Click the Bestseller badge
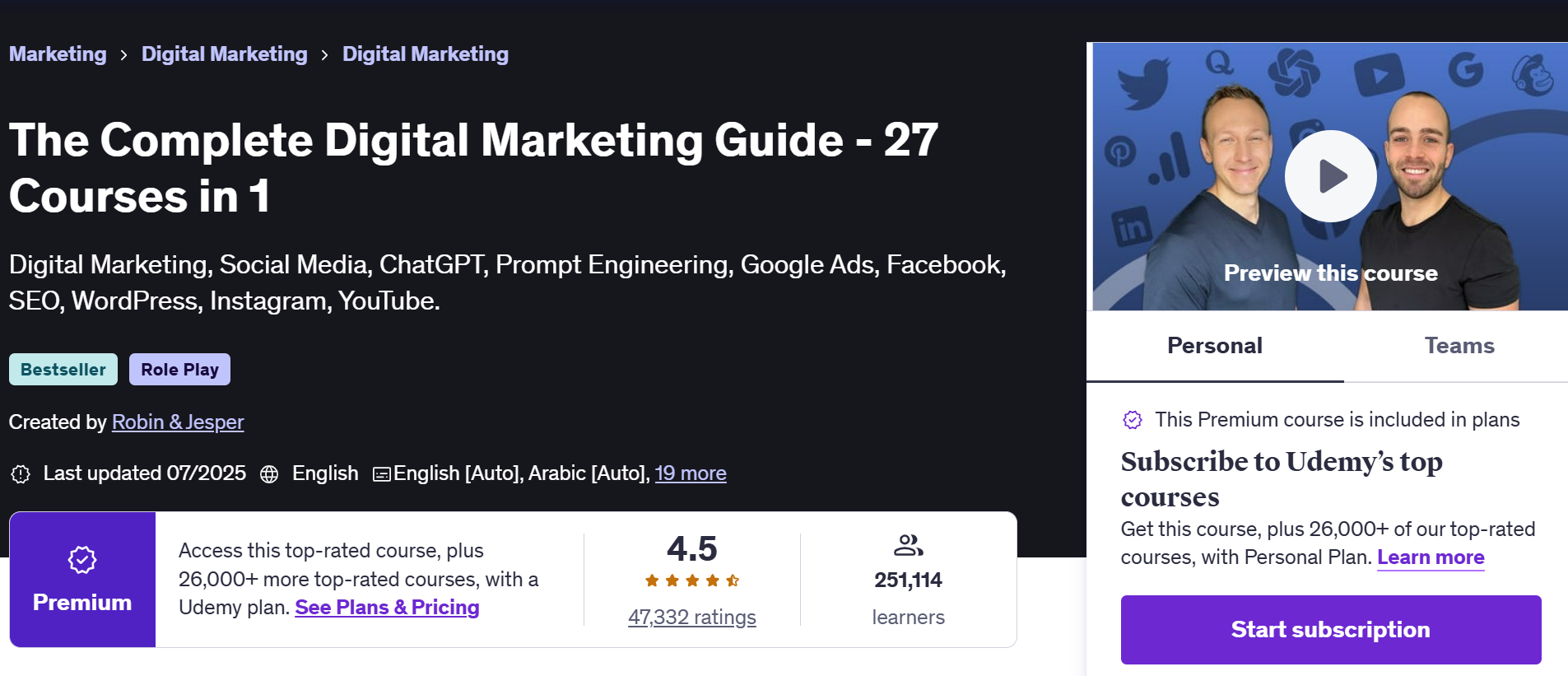This screenshot has width=1568, height=676. coord(63,370)
